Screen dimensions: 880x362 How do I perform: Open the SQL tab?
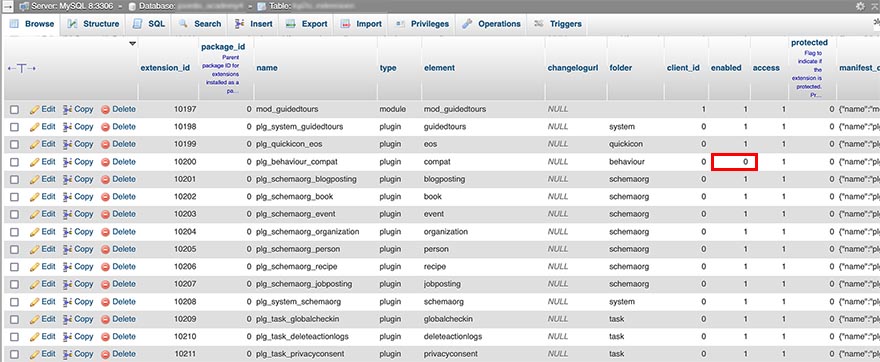pos(149,24)
